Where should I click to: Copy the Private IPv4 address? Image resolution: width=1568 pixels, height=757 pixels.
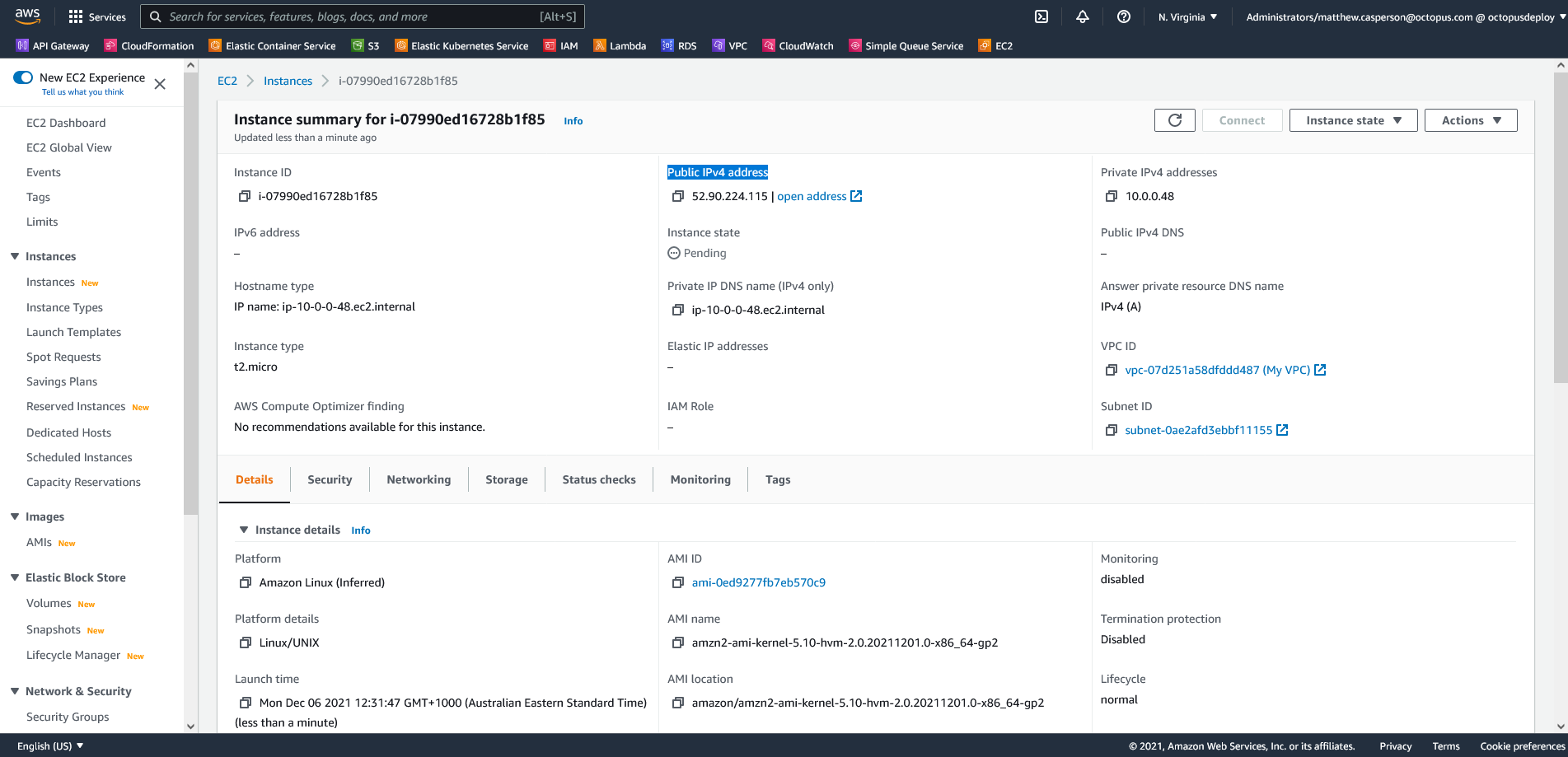[1111, 196]
